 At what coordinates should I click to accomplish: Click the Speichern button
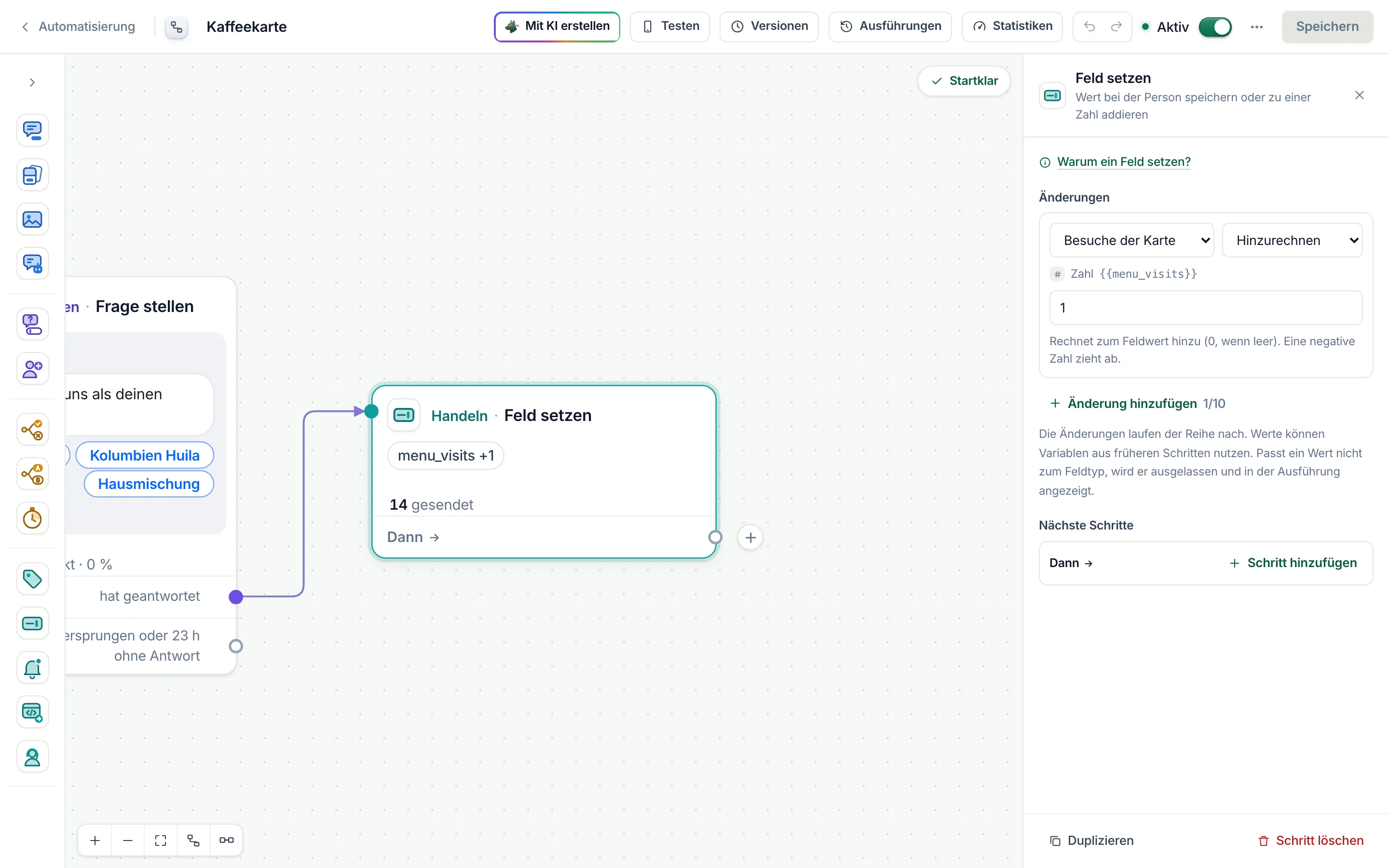coord(1327,27)
